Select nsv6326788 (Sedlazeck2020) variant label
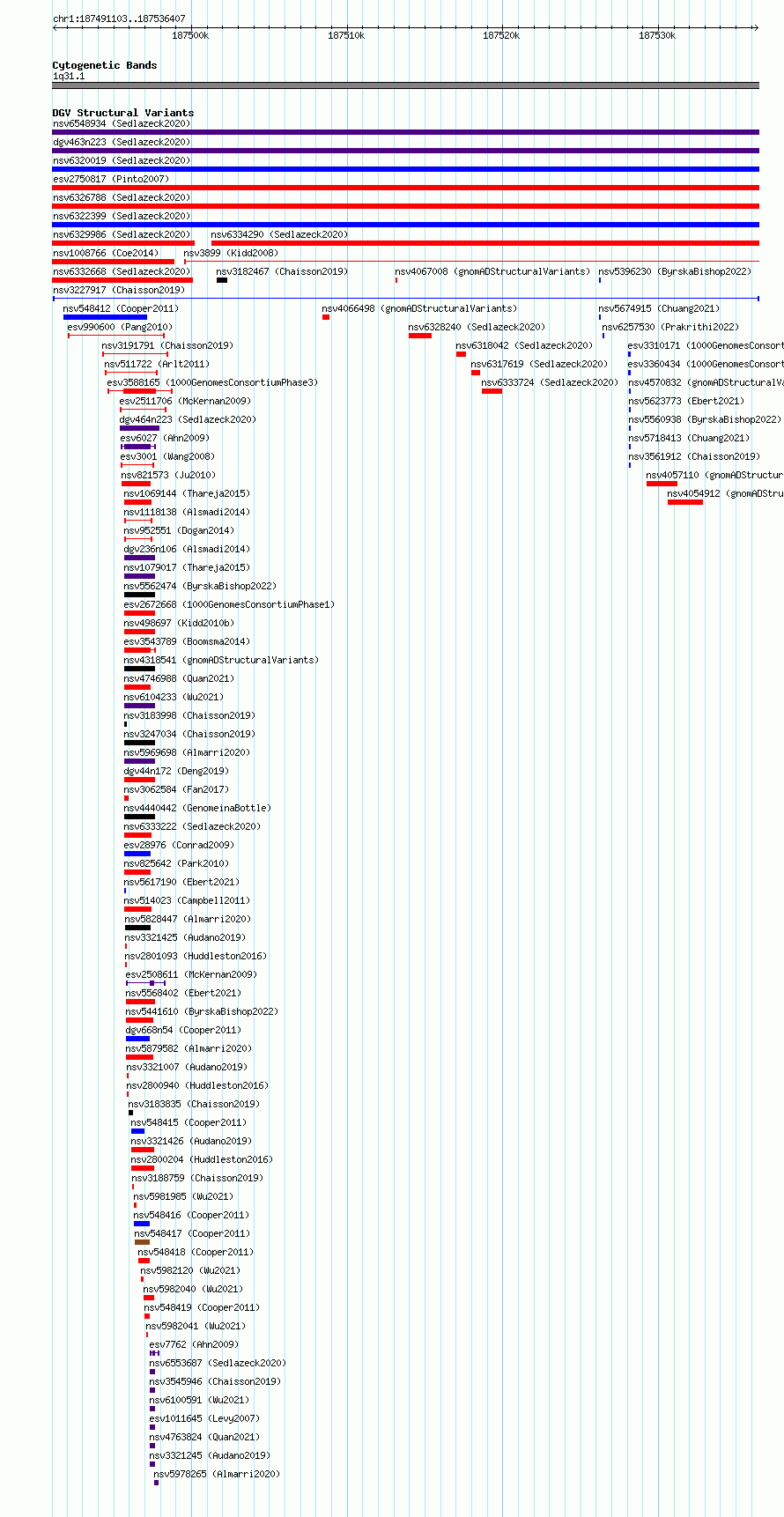Image resolution: width=784 pixels, height=1517 pixels. tap(122, 197)
